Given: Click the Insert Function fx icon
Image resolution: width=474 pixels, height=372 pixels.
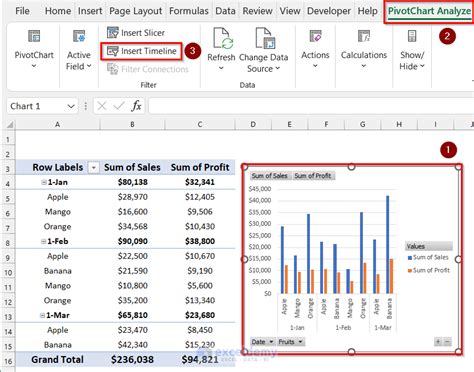Looking at the screenshot, I should [x=136, y=106].
